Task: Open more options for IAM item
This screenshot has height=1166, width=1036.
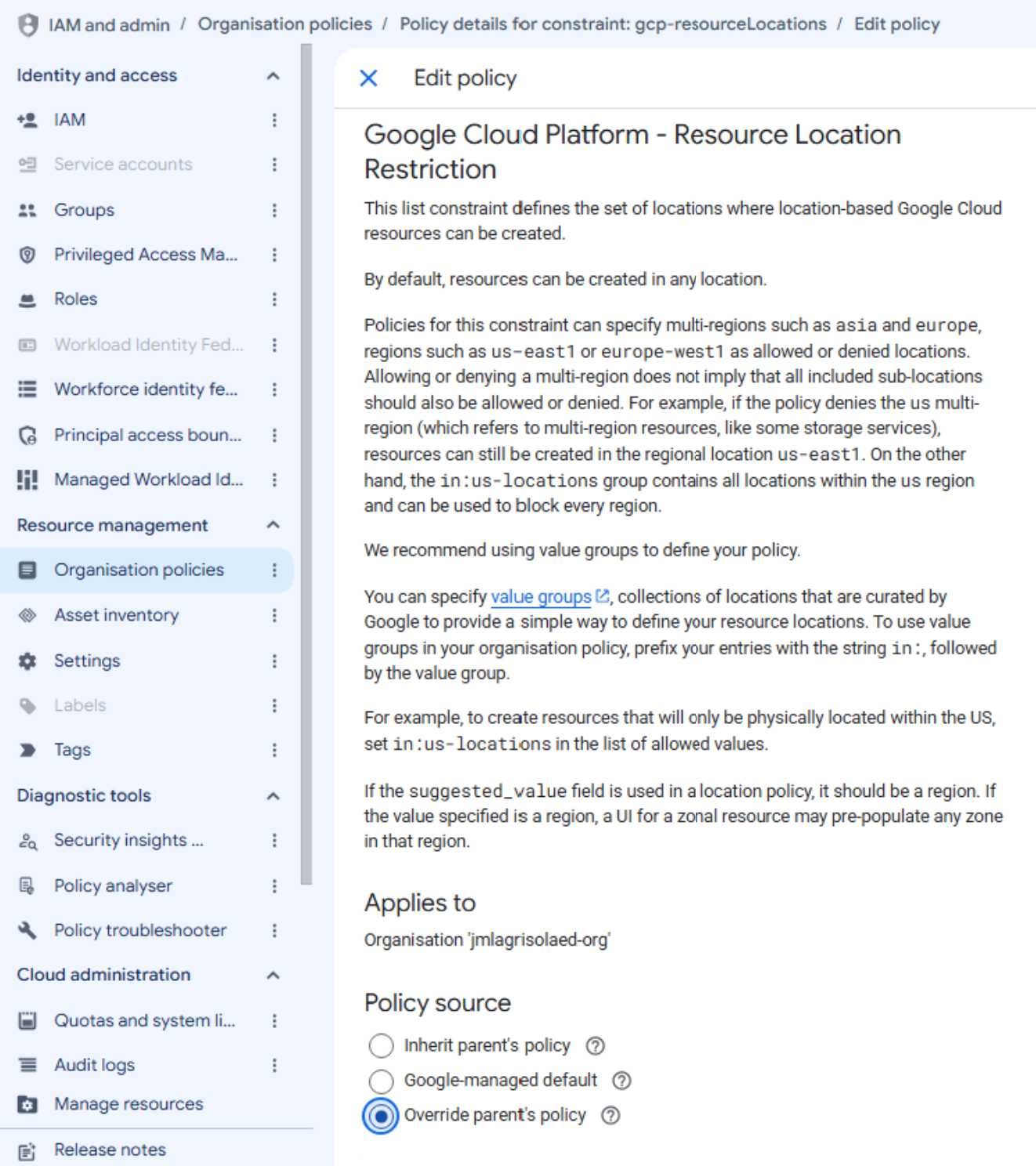Action: coord(274,120)
